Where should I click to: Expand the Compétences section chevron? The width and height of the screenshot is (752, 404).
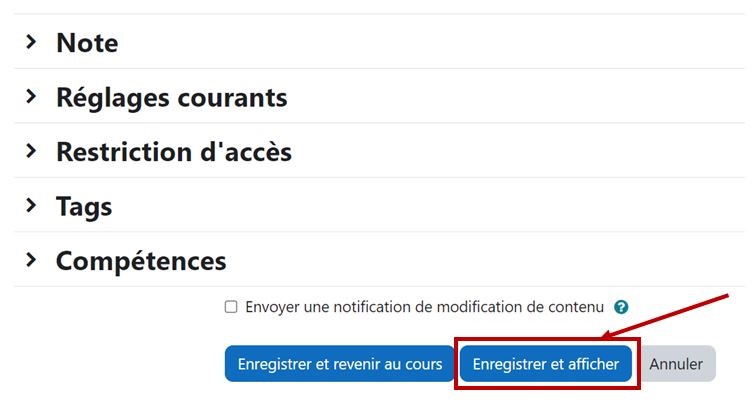coord(31,260)
